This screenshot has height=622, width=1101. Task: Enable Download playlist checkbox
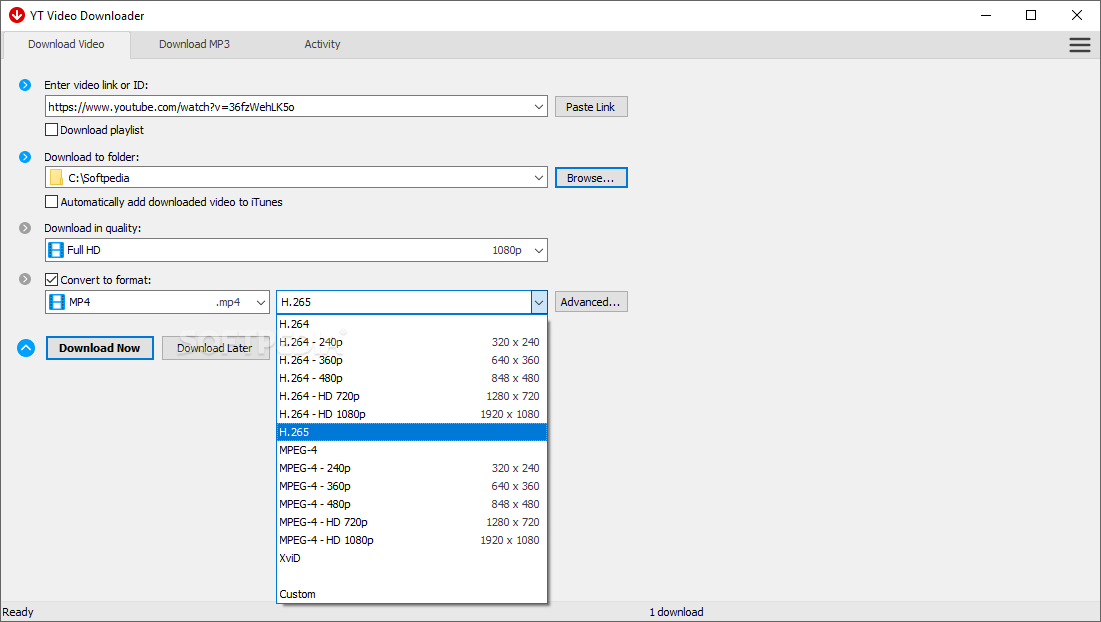(x=51, y=130)
